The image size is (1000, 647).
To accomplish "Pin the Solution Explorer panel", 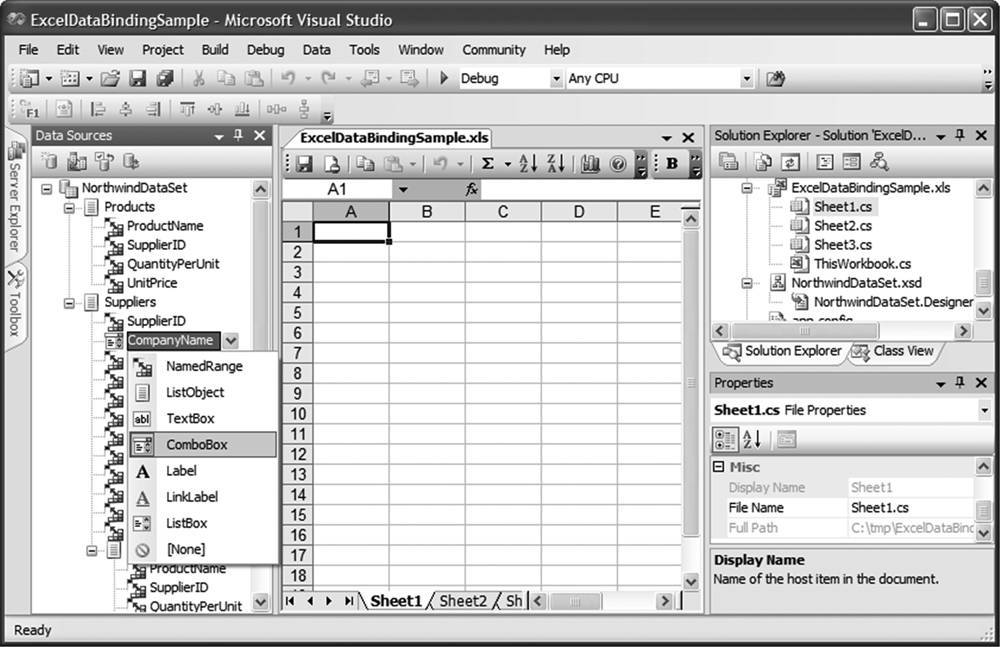I will (960, 135).
